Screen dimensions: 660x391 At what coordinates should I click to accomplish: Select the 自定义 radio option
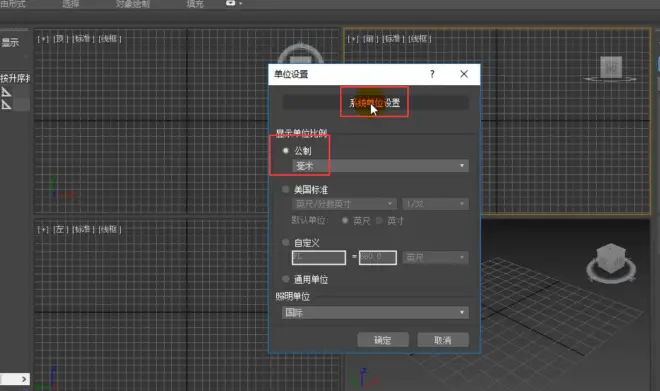pos(286,242)
